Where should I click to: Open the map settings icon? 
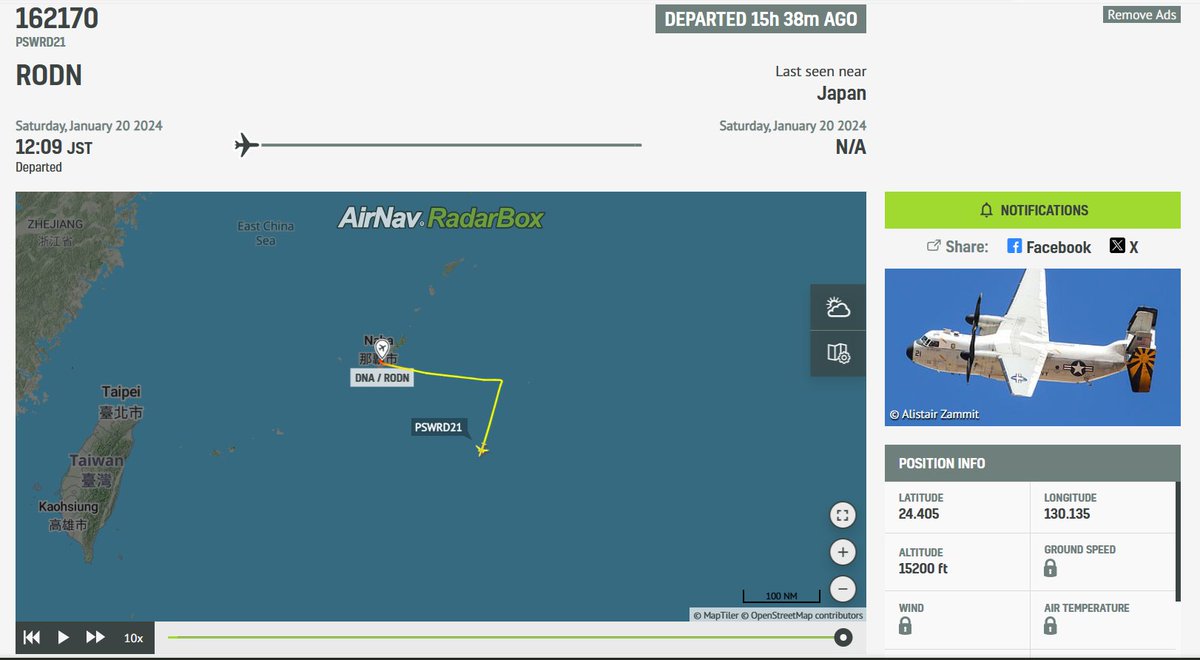838,353
